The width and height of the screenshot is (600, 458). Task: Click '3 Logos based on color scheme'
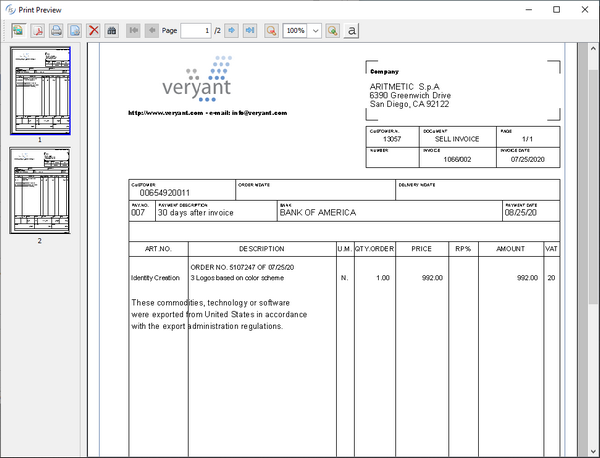(237, 278)
